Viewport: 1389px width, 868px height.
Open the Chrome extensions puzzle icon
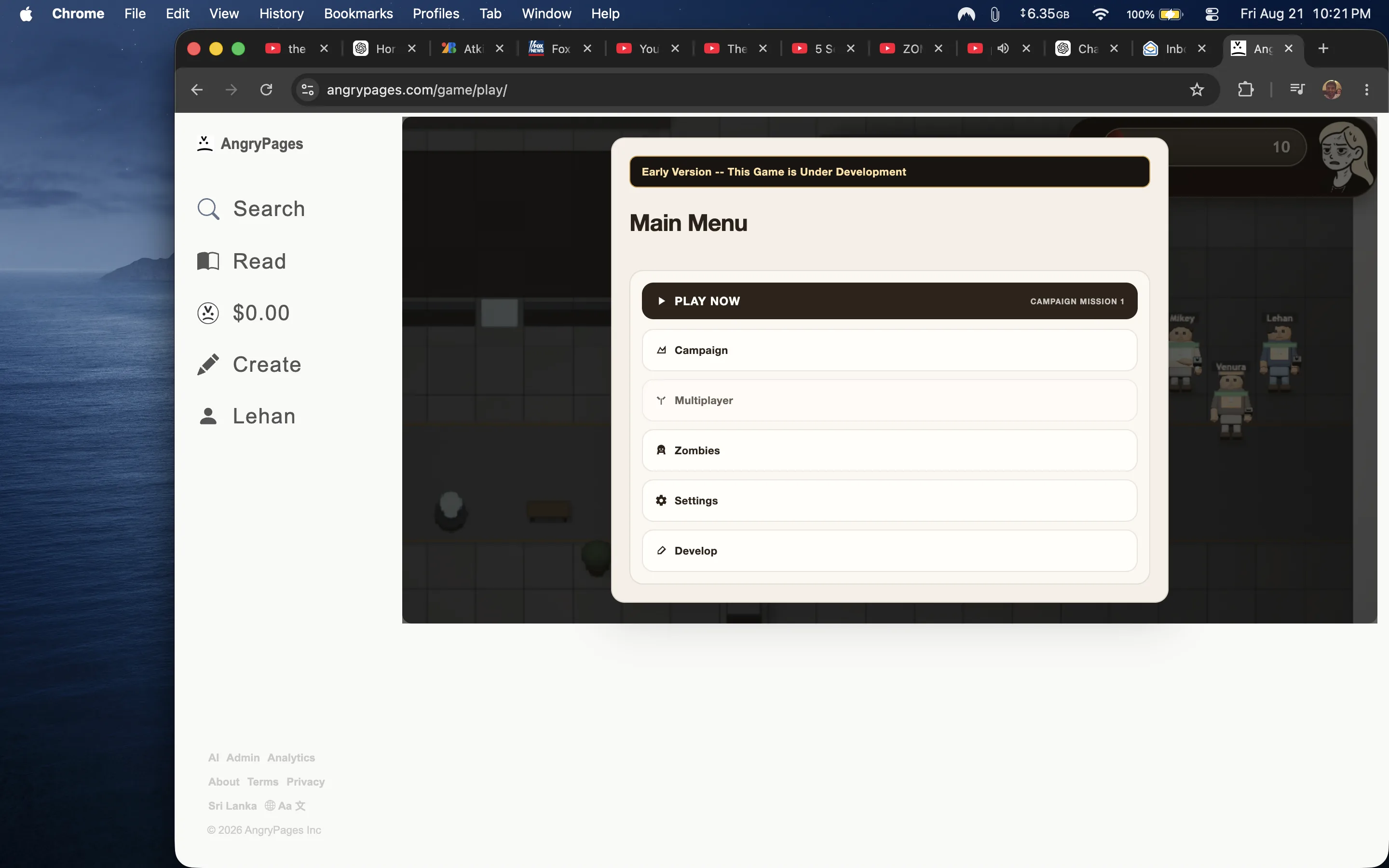pyautogui.click(x=1245, y=90)
